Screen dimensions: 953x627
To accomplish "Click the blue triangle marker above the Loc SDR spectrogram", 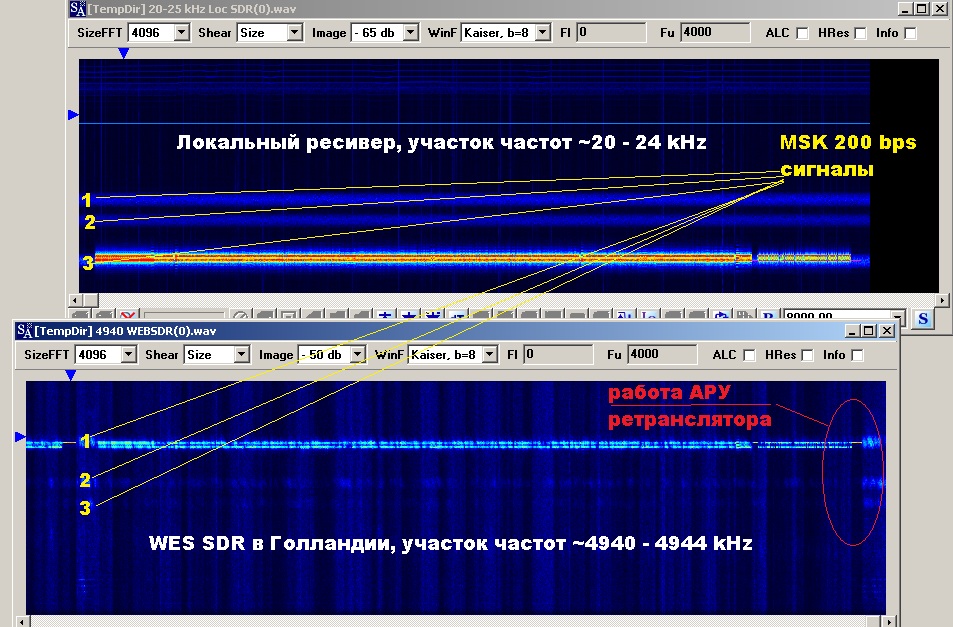I will coord(123,53).
